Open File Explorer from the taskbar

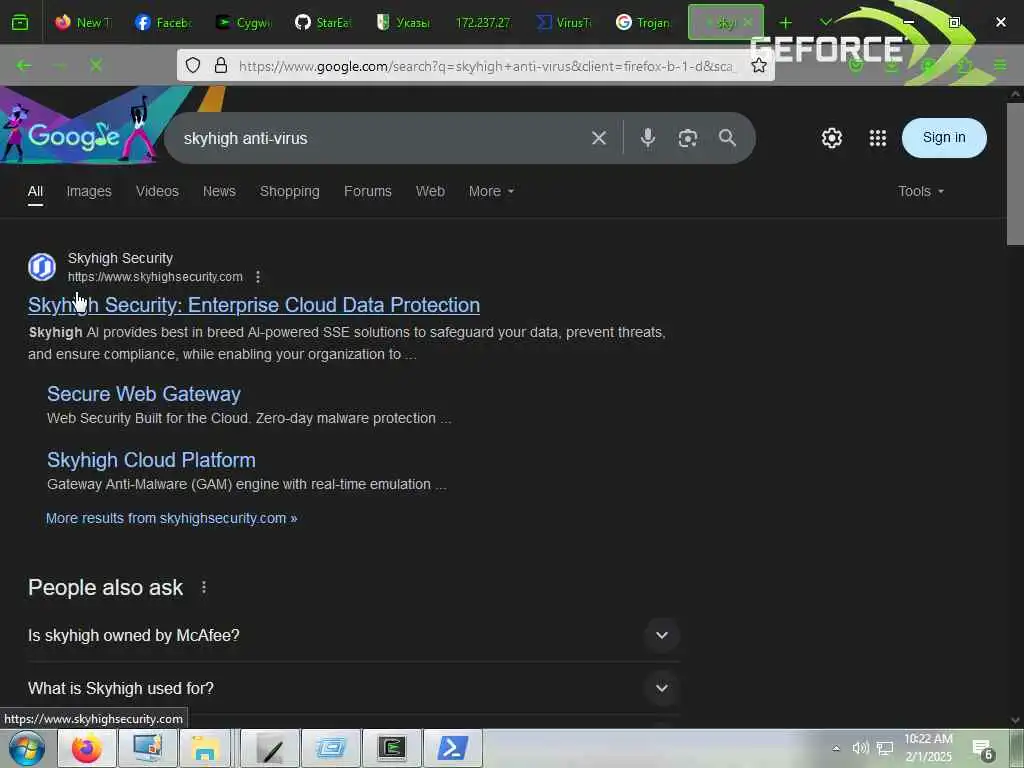pyautogui.click(x=204, y=748)
